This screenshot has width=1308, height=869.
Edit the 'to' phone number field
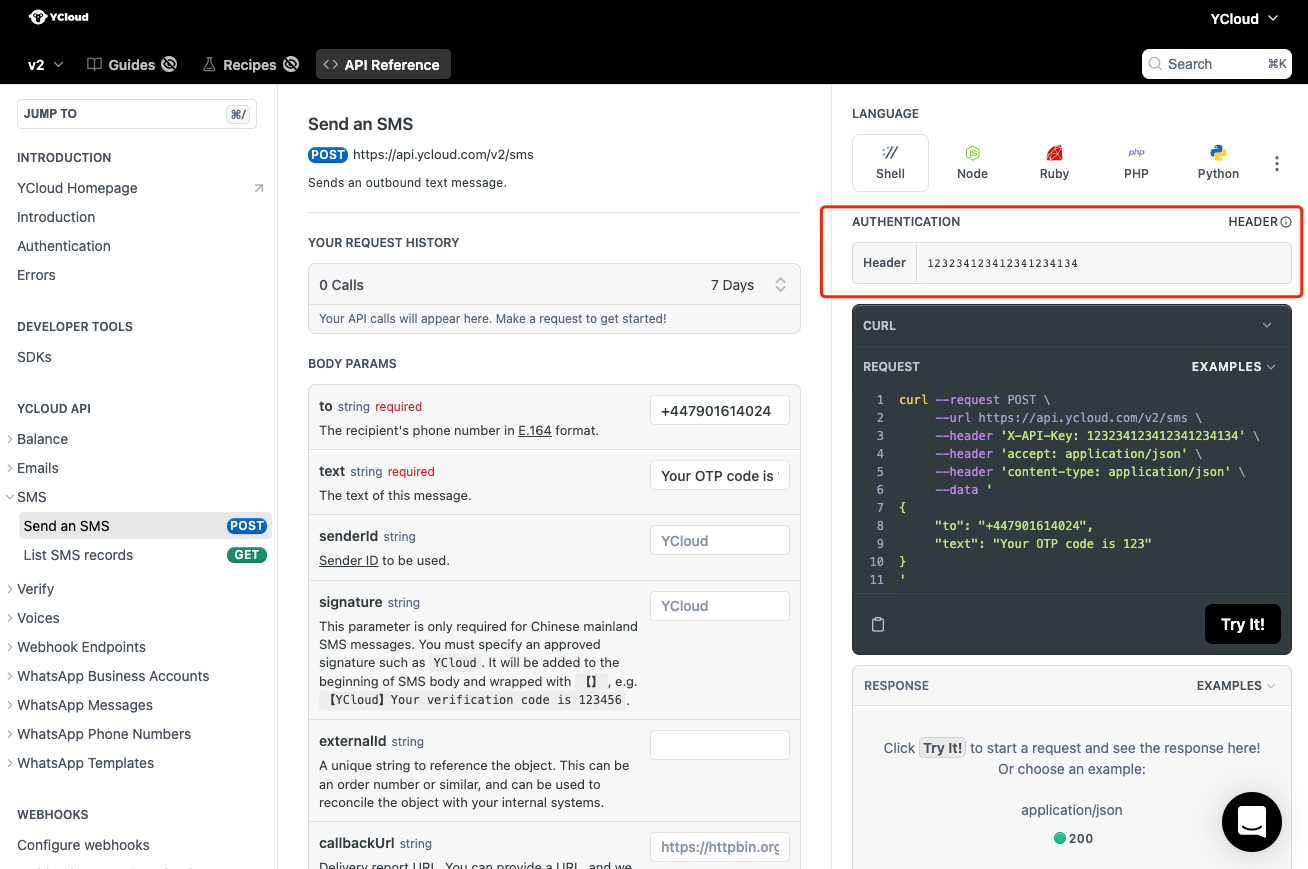click(720, 411)
